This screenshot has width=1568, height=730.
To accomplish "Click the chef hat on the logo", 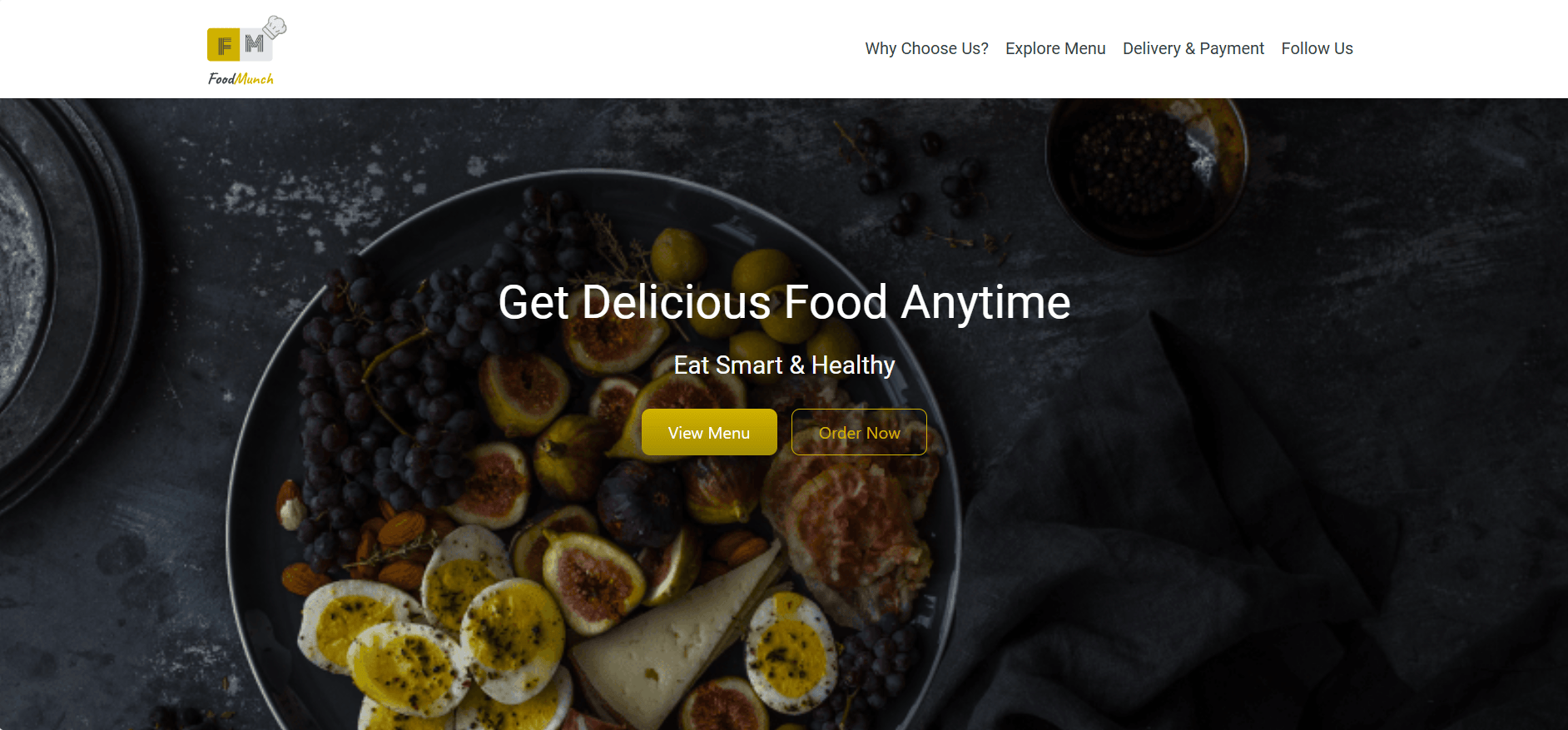I will [275, 27].
